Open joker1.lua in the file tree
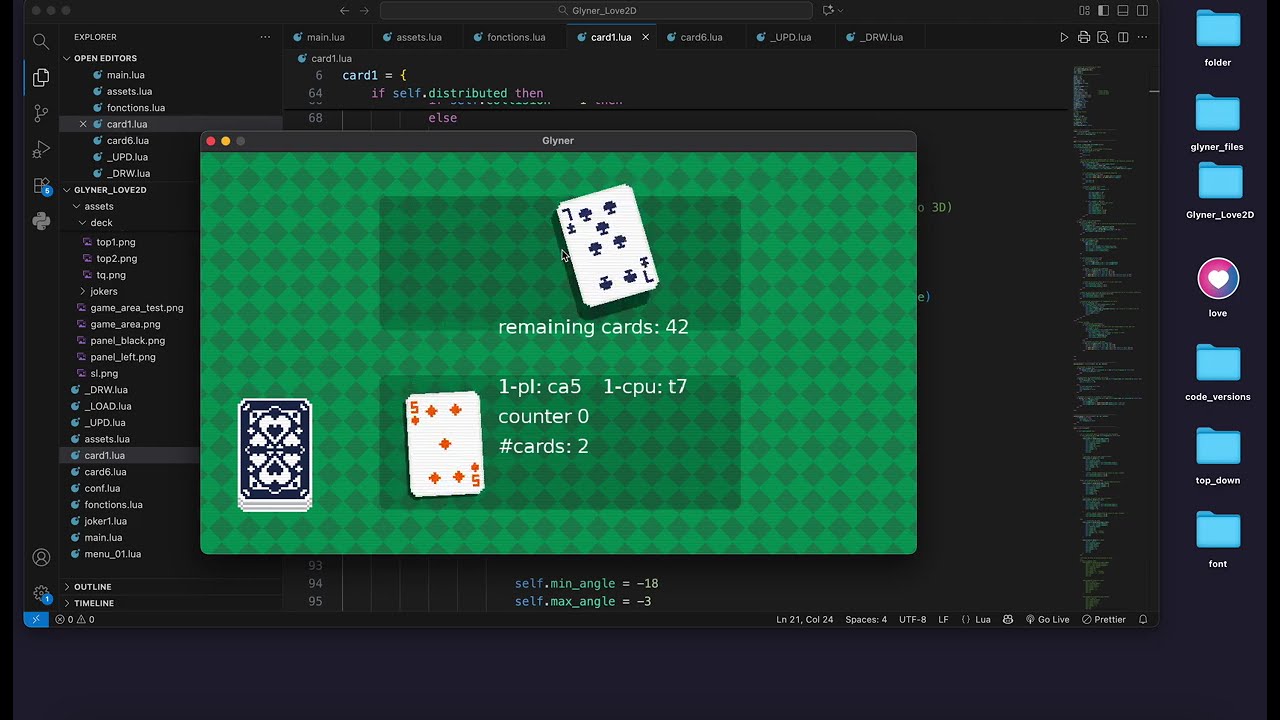This screenshot has width=1280, height=720. coord(105,521)
